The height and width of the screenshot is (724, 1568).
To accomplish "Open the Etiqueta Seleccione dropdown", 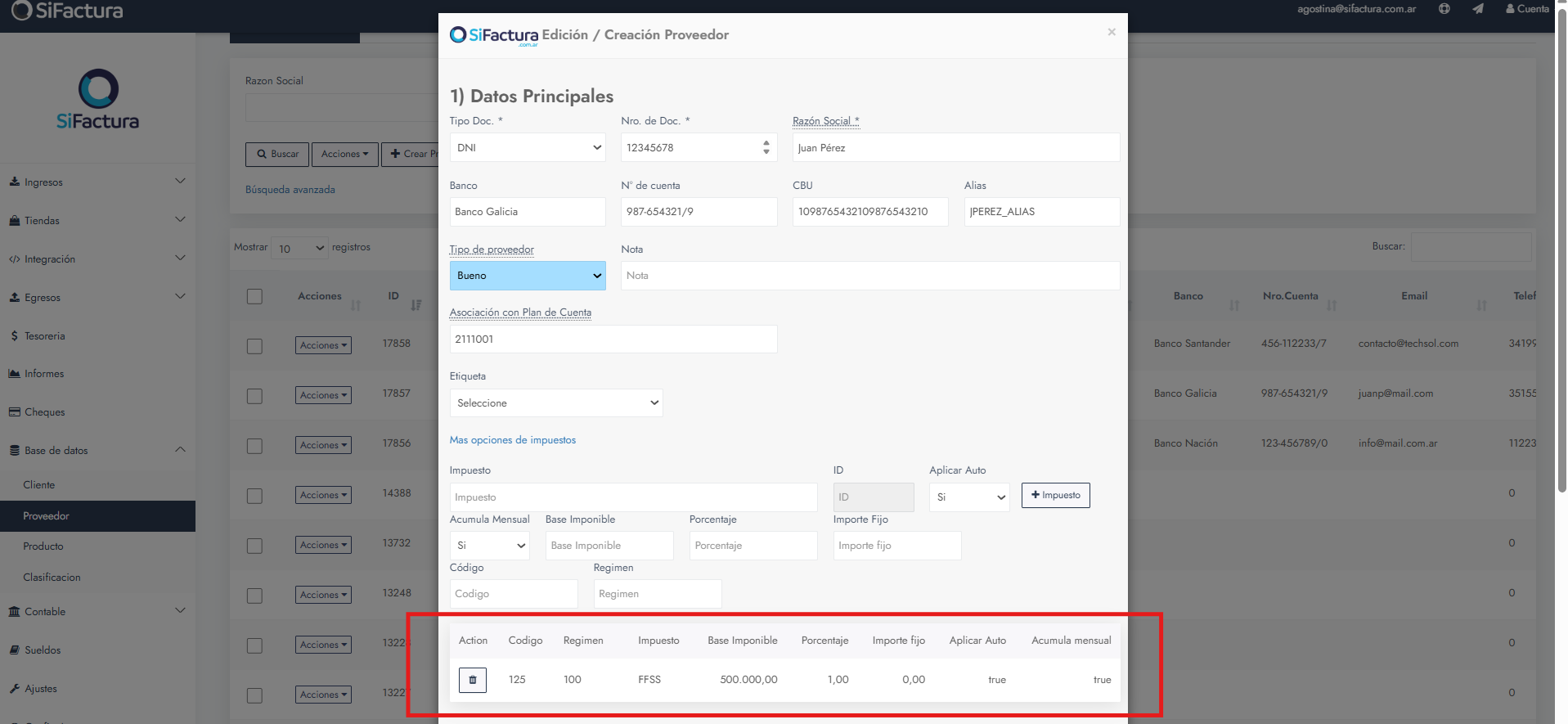I will 556,403.
